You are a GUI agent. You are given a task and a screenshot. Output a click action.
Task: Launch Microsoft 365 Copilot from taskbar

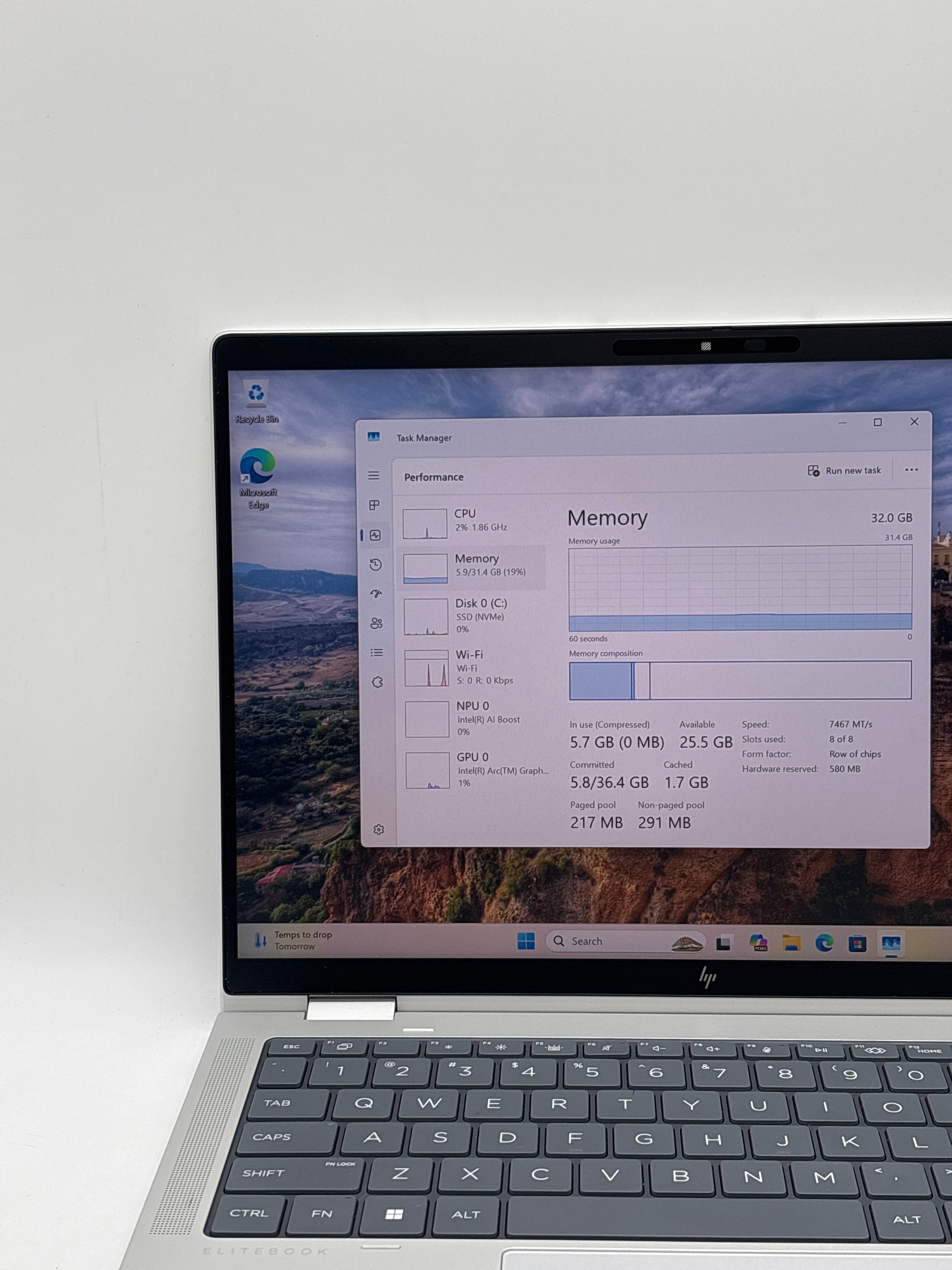point(758,943)
